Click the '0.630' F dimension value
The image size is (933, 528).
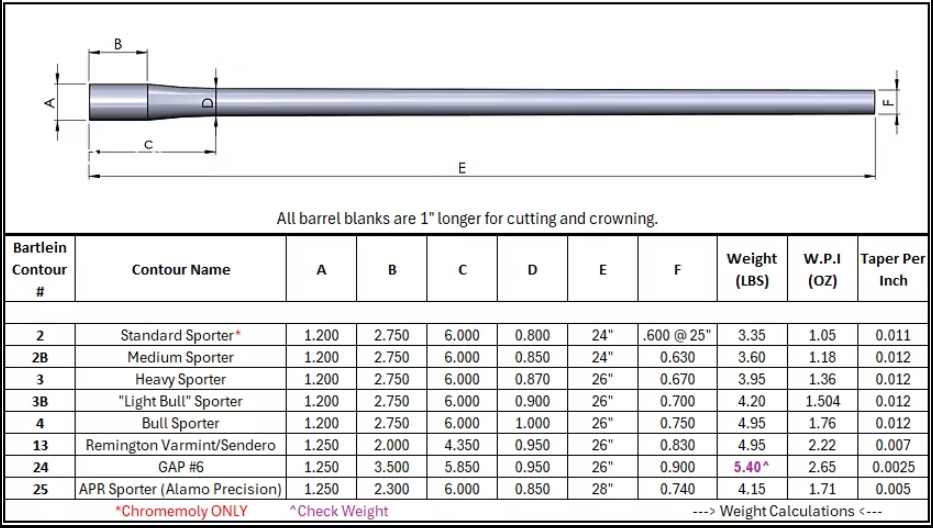click(x=677, y=357)
